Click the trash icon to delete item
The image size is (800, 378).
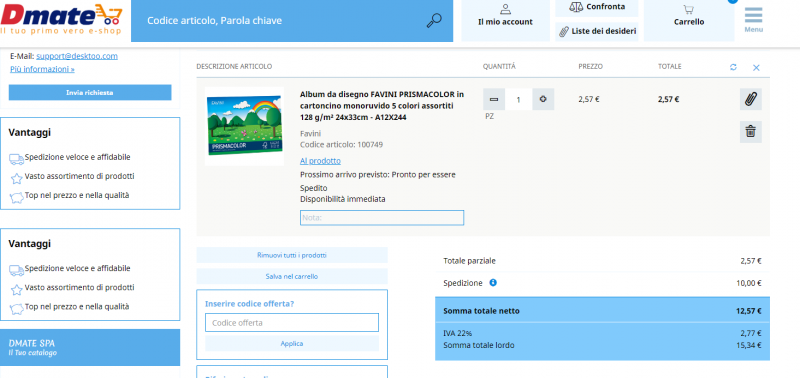751,132
